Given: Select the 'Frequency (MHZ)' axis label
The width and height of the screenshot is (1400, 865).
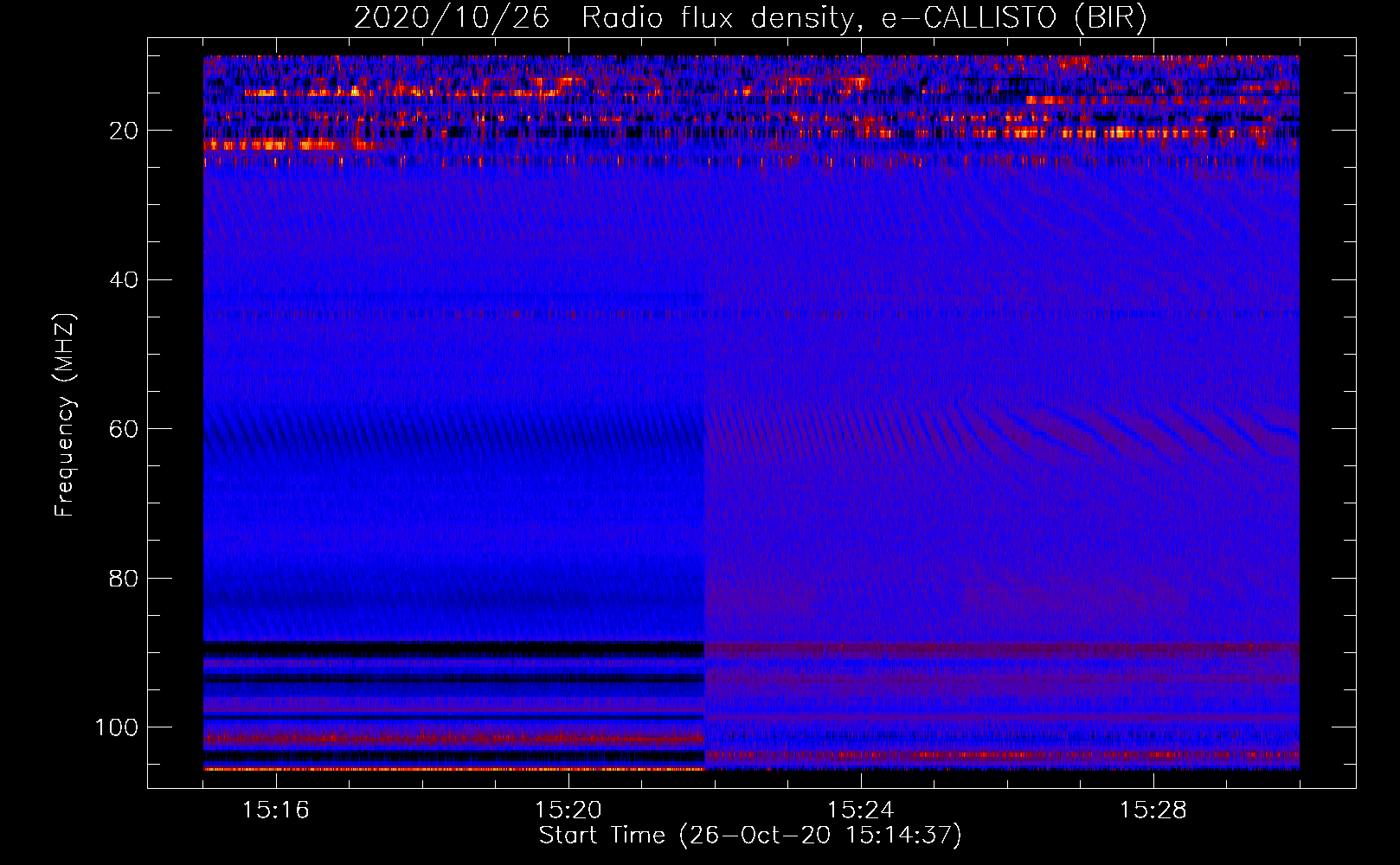Looking at the screenshot, I should point(65,415).
